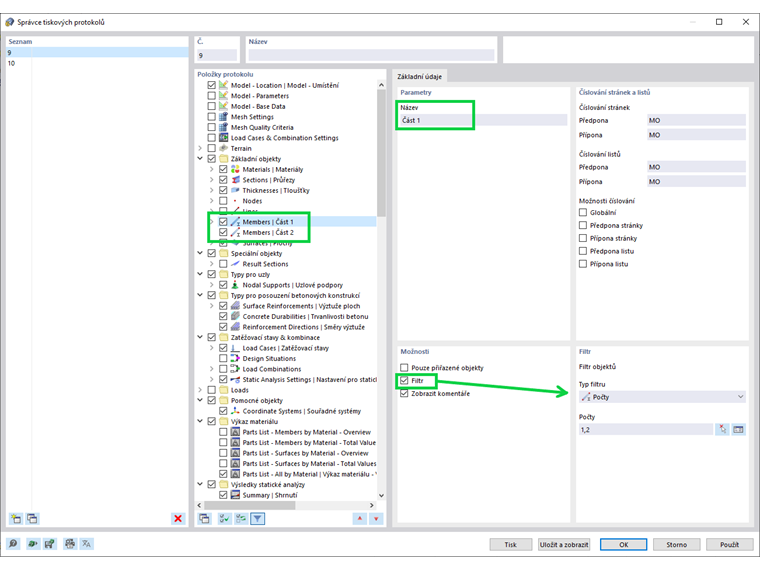This screenshot has width=760, height=570.
Task: Delete the selected report with the red X
Action: pos(178,519)
